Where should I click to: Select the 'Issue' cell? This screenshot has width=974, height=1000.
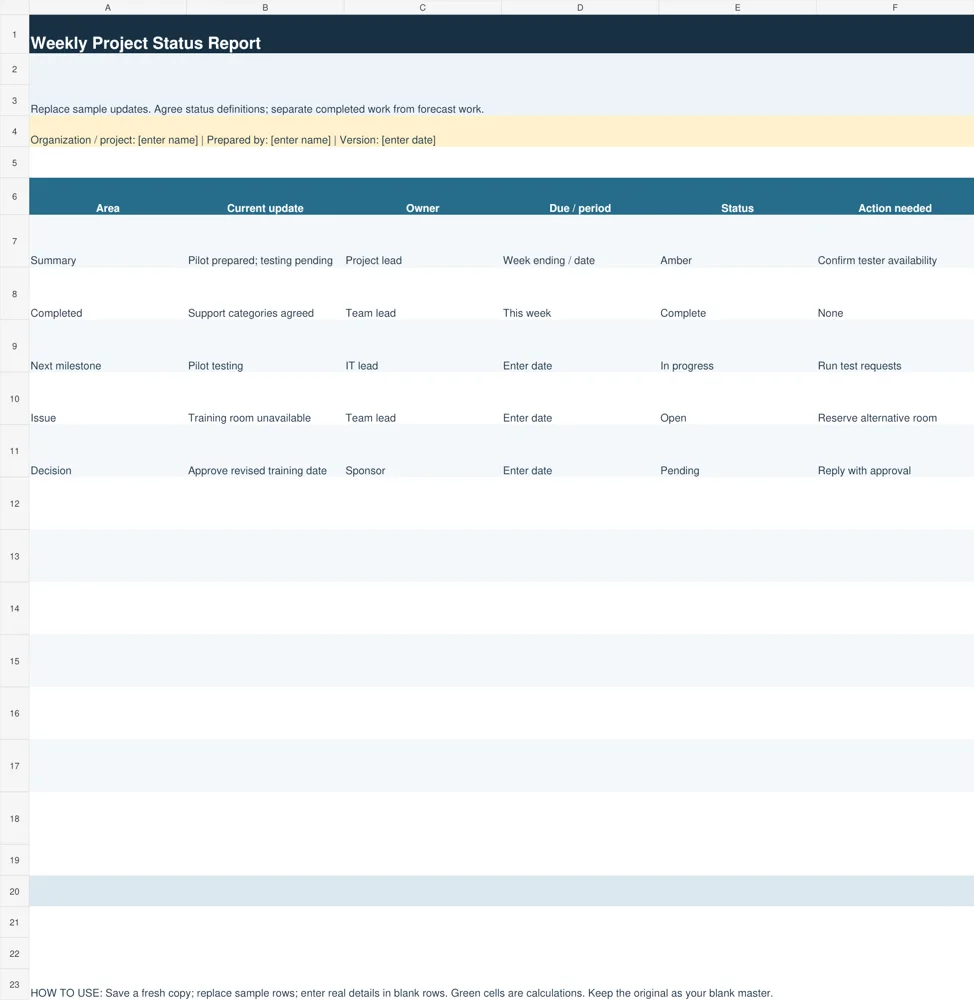coord(108,399)
